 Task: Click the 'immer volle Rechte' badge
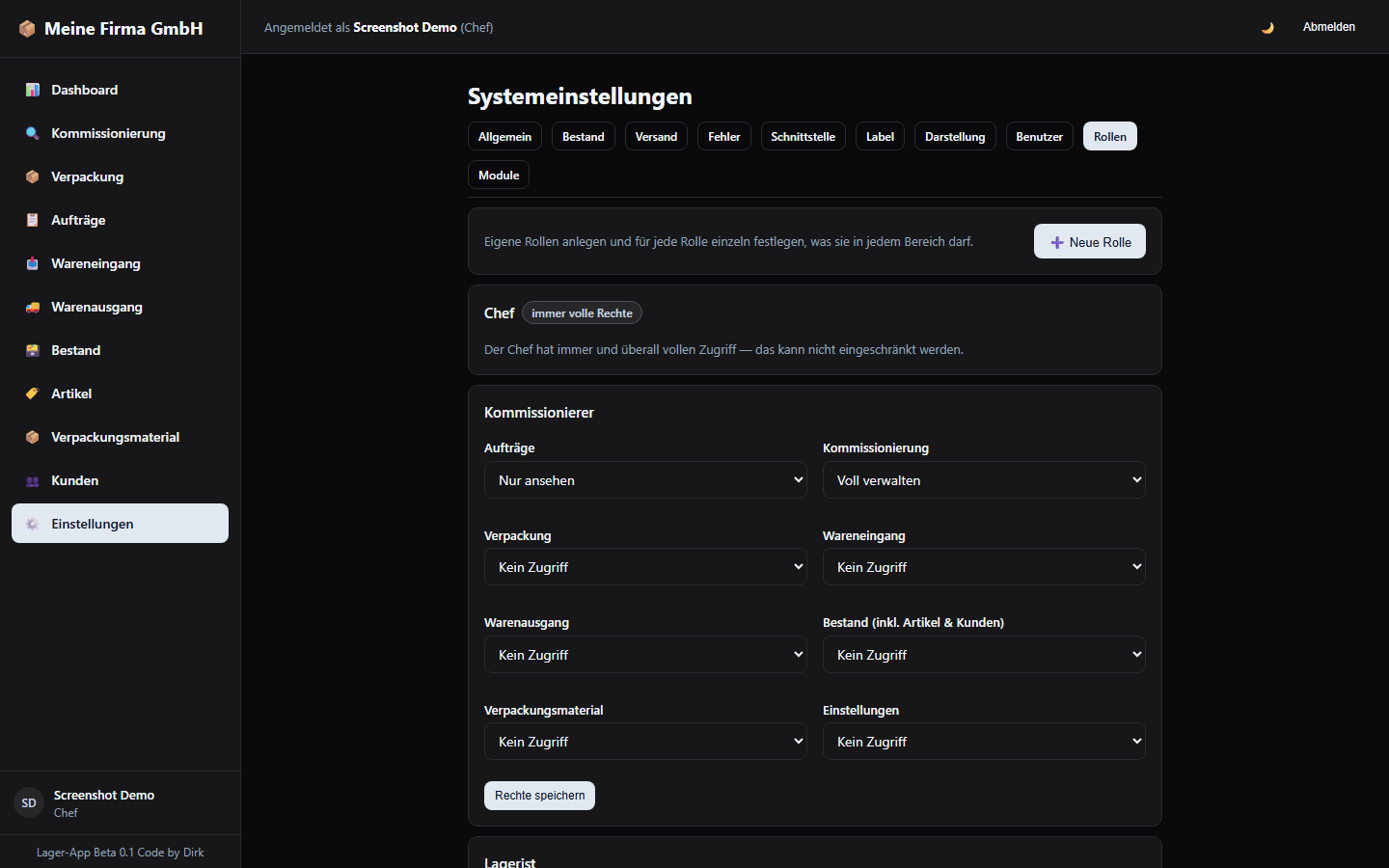click(582, 312)
